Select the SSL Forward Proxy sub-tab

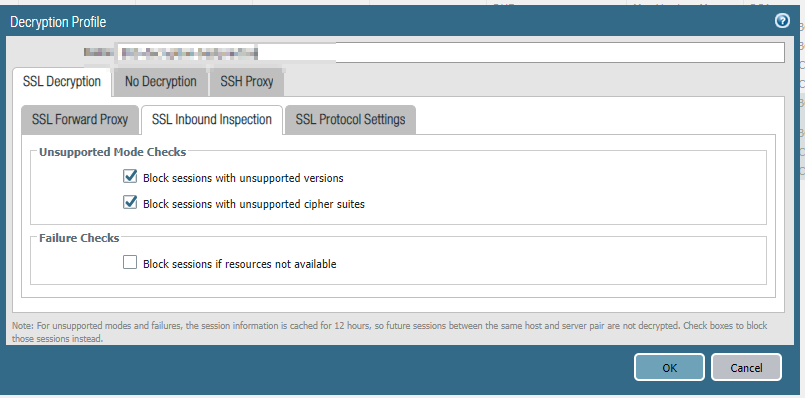pyautogui.click(x=80, y=120)
